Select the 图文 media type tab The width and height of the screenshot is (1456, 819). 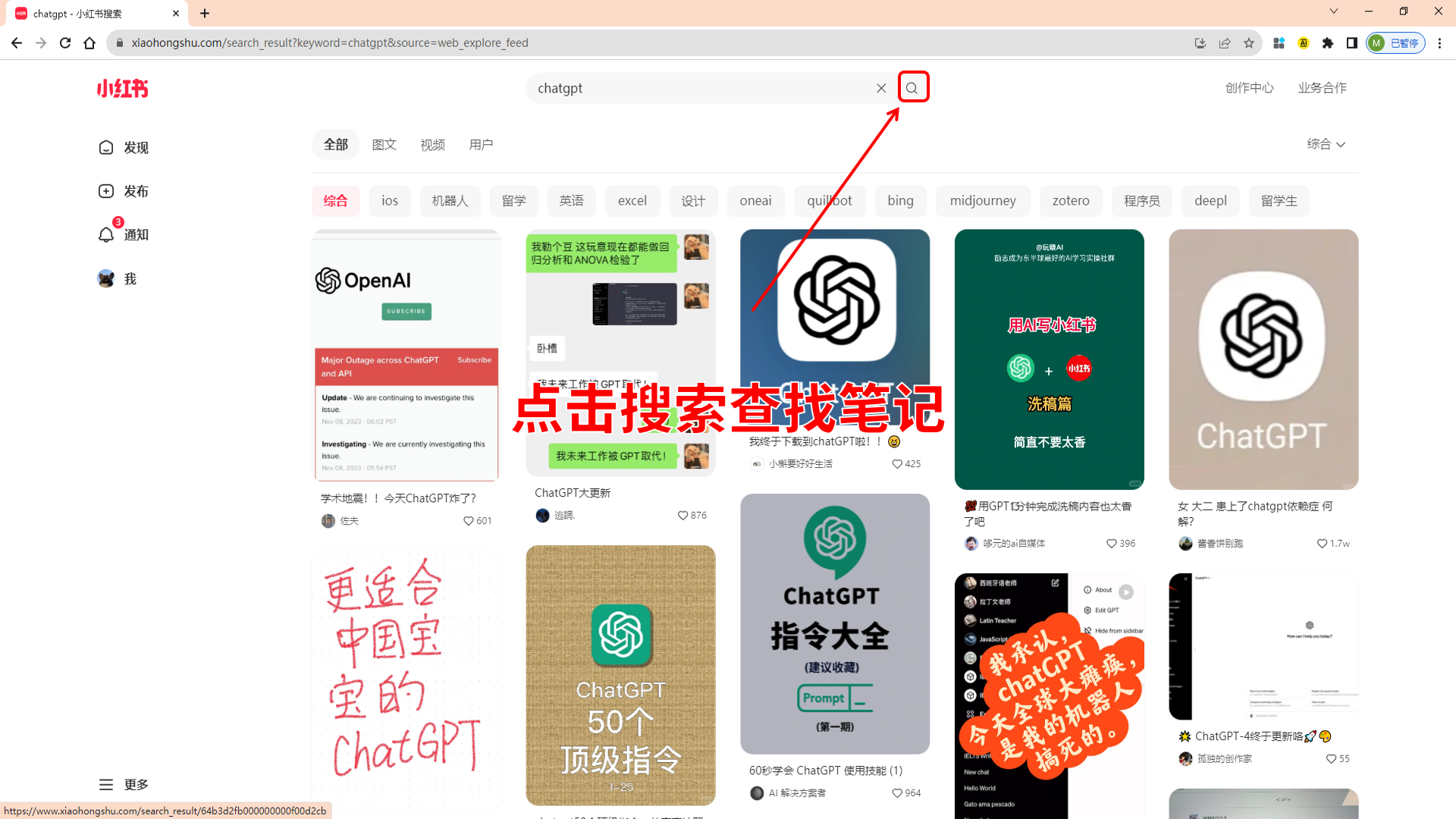[384, 144]
